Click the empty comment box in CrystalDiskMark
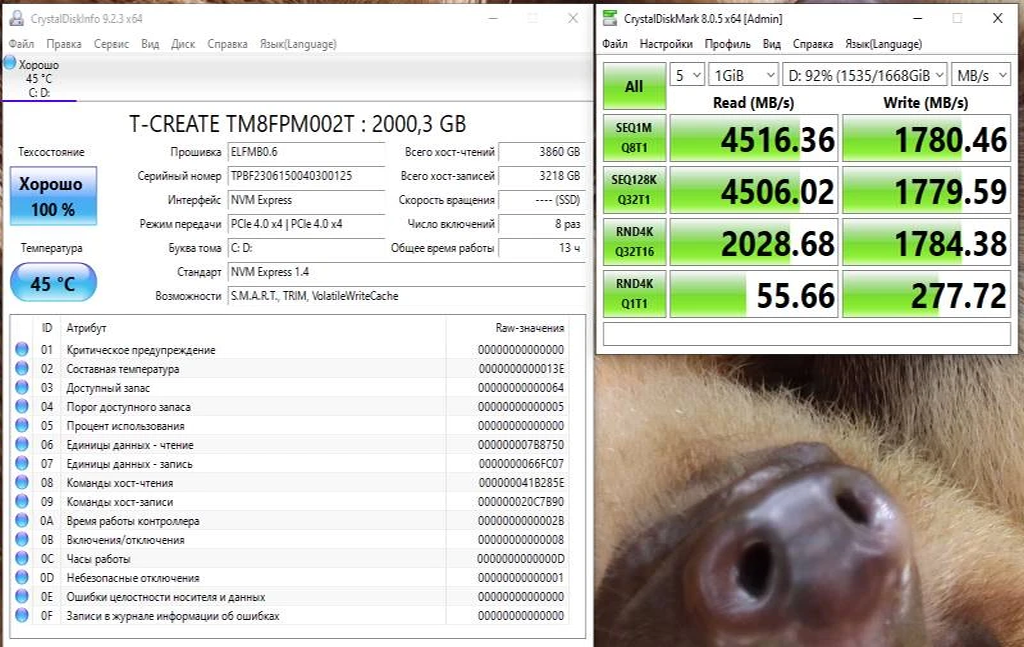 click(x=807, y=334)
